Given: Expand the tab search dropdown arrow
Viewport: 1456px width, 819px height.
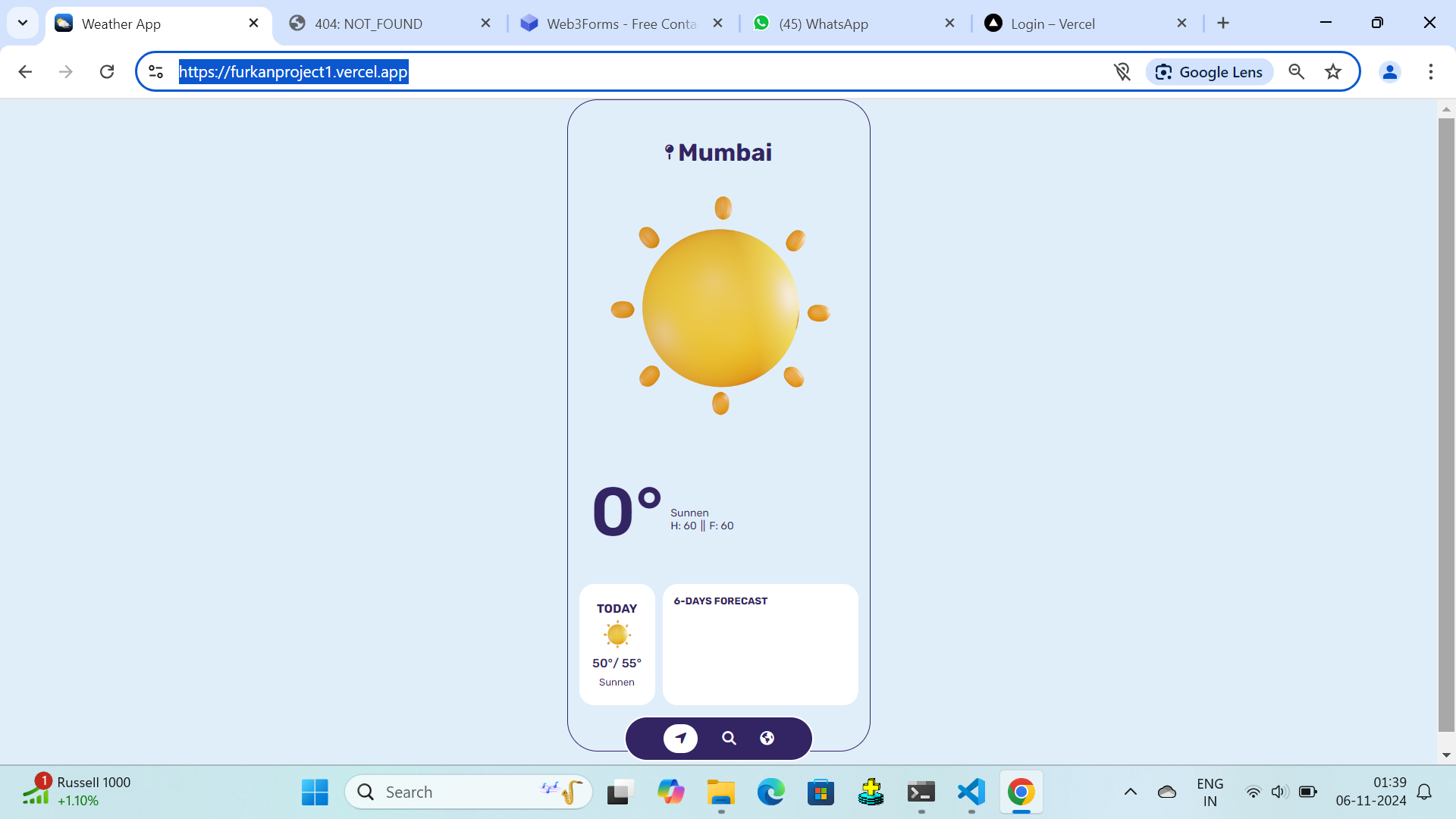Looking at the screenshot, I should [23, 23].
